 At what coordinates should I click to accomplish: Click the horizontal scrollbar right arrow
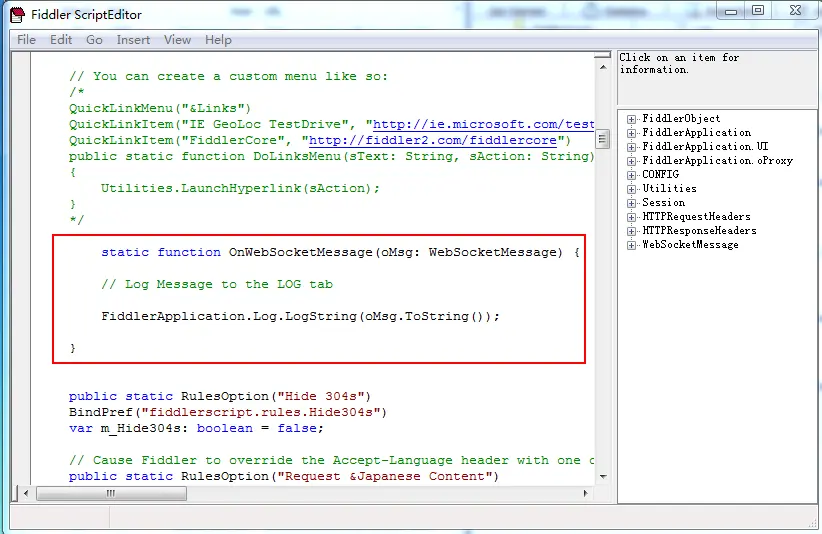pyautogui.click(x=586, y=493)
